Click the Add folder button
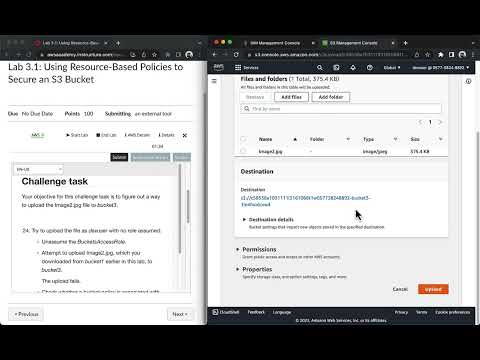The height and width of the screenshot is (360, 480). (331, 97)
